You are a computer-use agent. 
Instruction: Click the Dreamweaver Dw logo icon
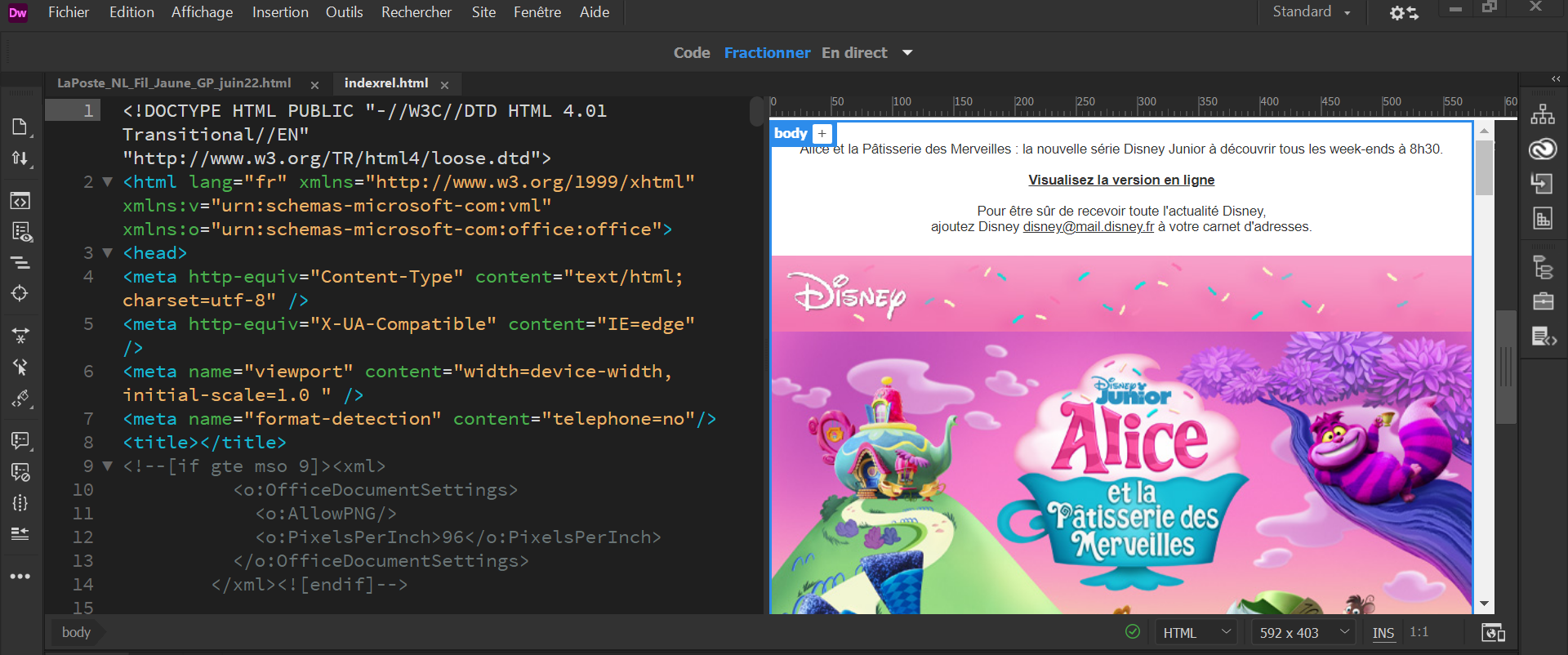18,12
